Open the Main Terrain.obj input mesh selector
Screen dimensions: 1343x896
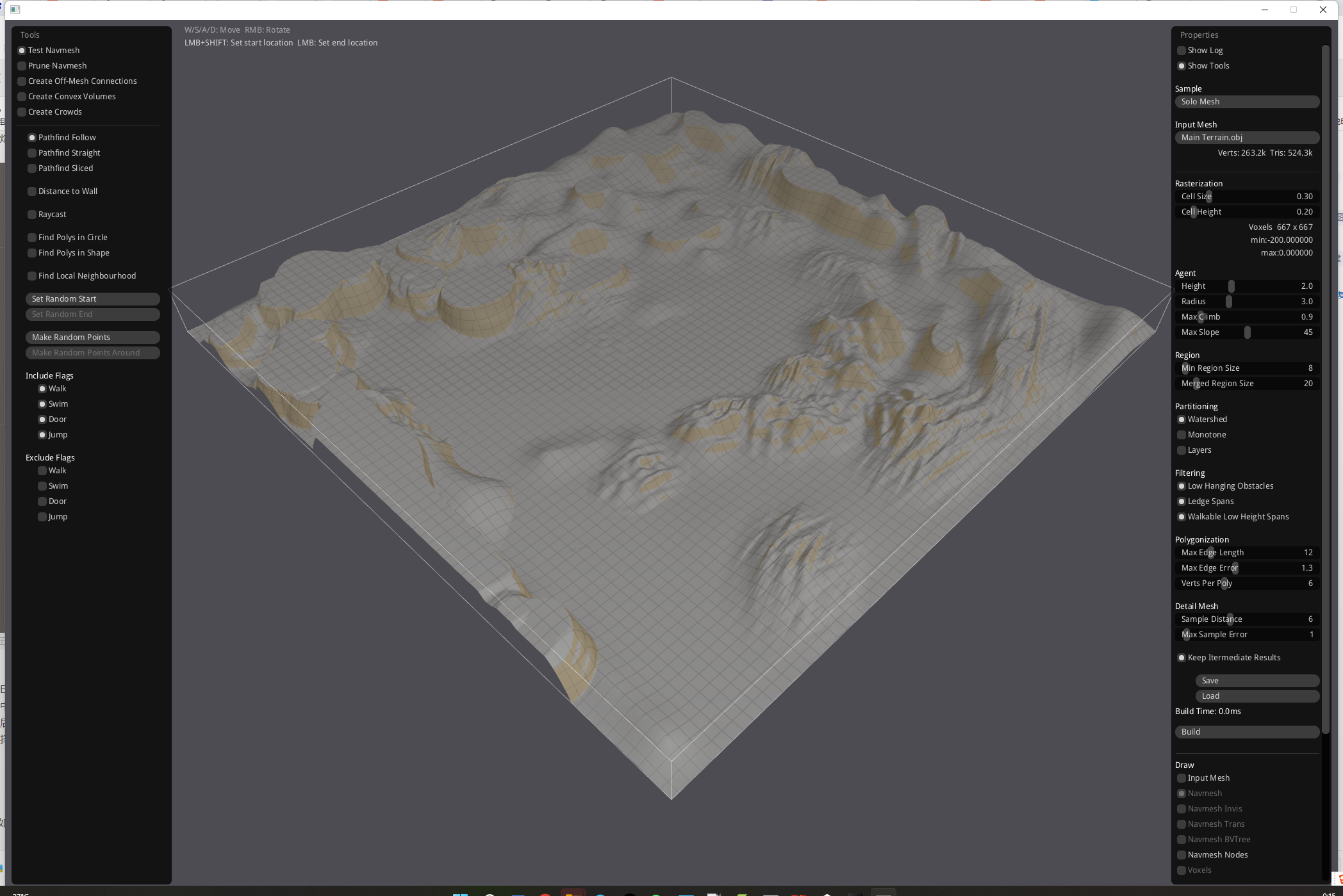(1247, 138)
